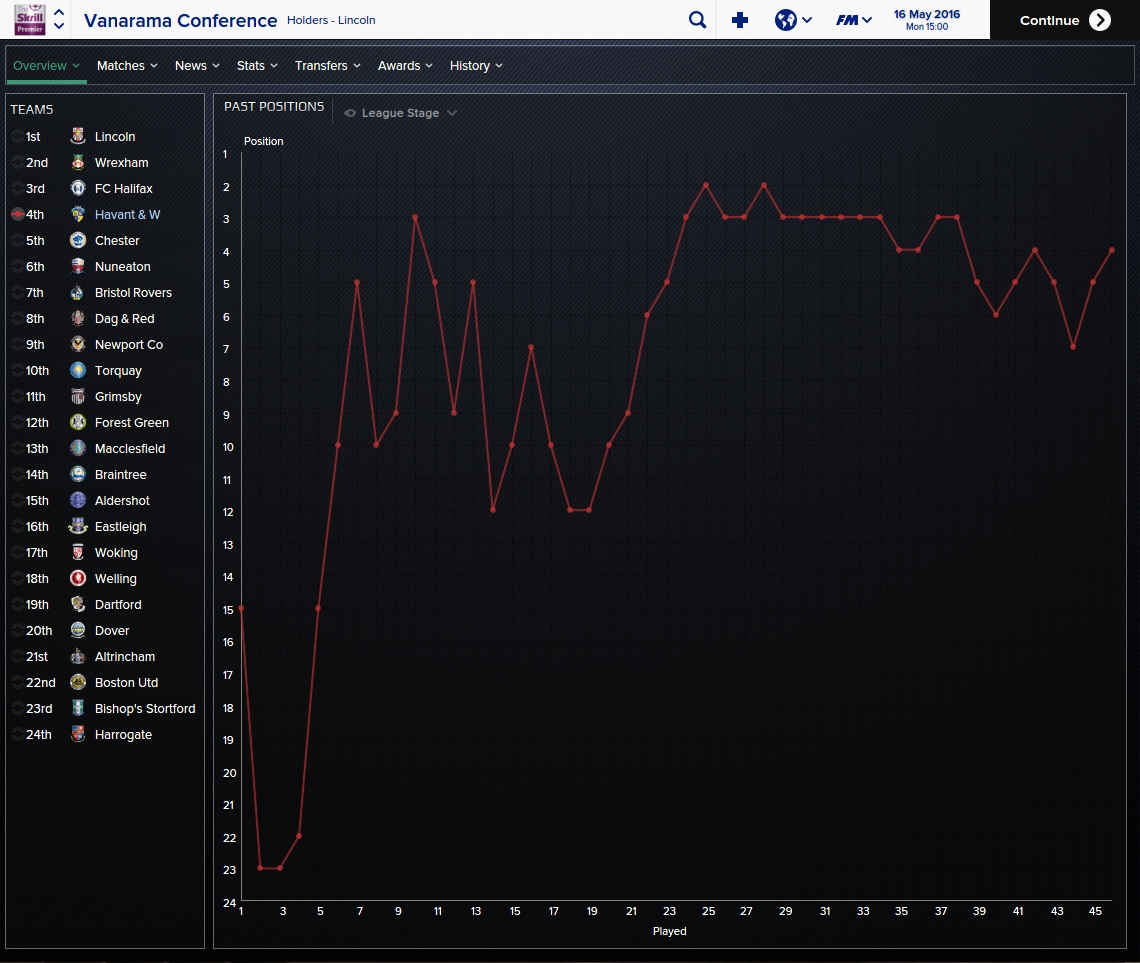1140x963 pixels.
Task: Expand the League Stage dropdown
Action: click(x=400, y=113)
